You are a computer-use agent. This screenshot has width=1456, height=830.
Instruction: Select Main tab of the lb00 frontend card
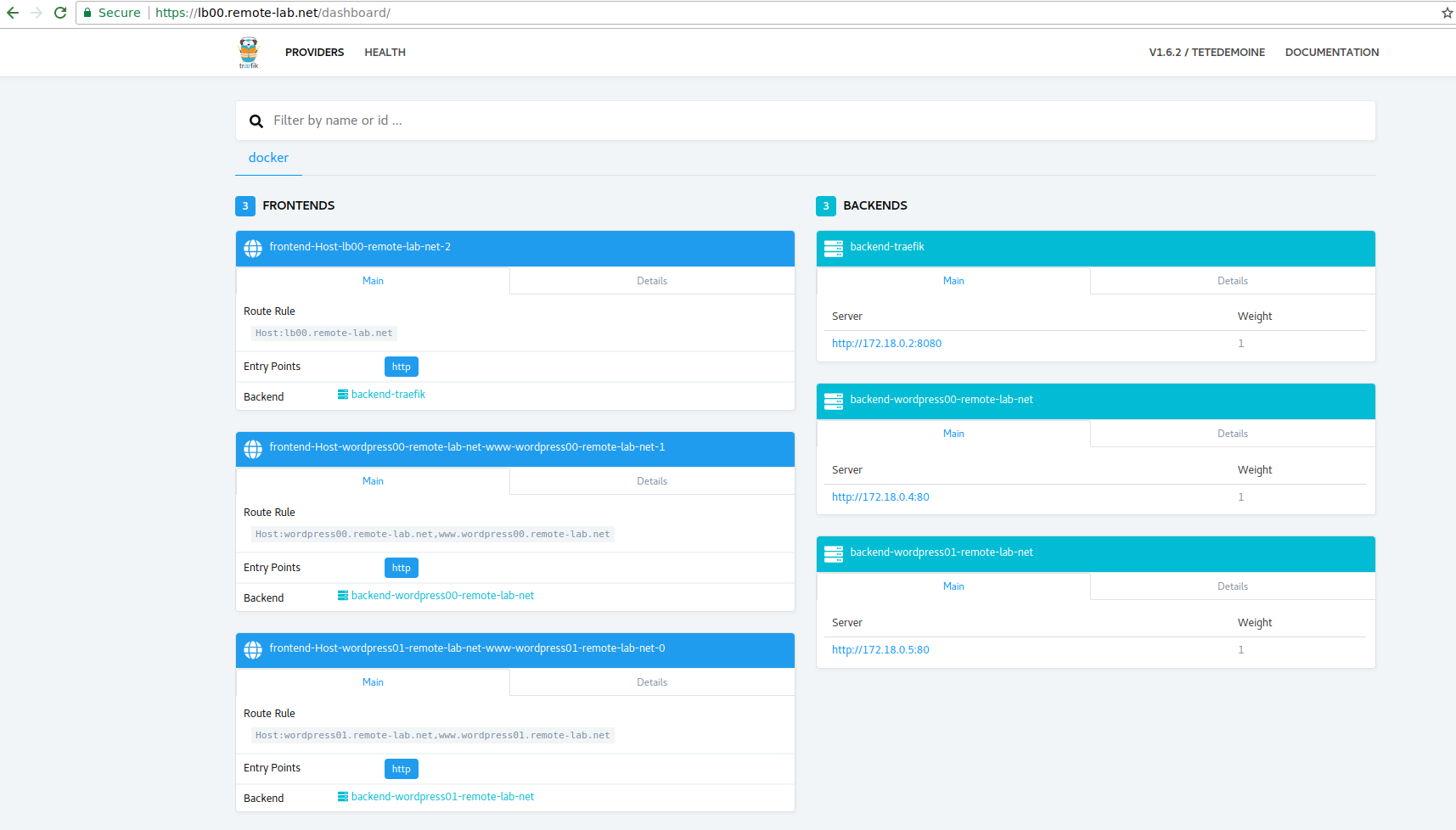pyautogui.click(x=373, y=281)
